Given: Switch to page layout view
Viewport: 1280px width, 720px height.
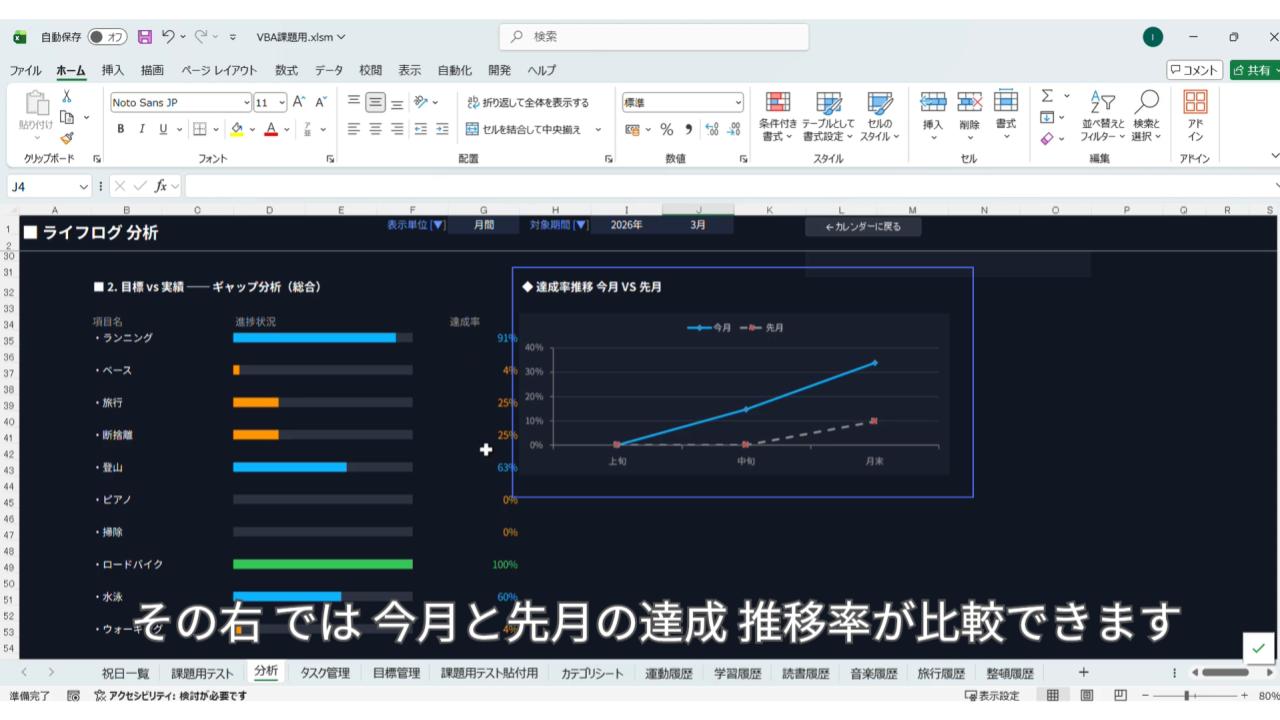Looking at the screenshot, I should pos(1086,696).
